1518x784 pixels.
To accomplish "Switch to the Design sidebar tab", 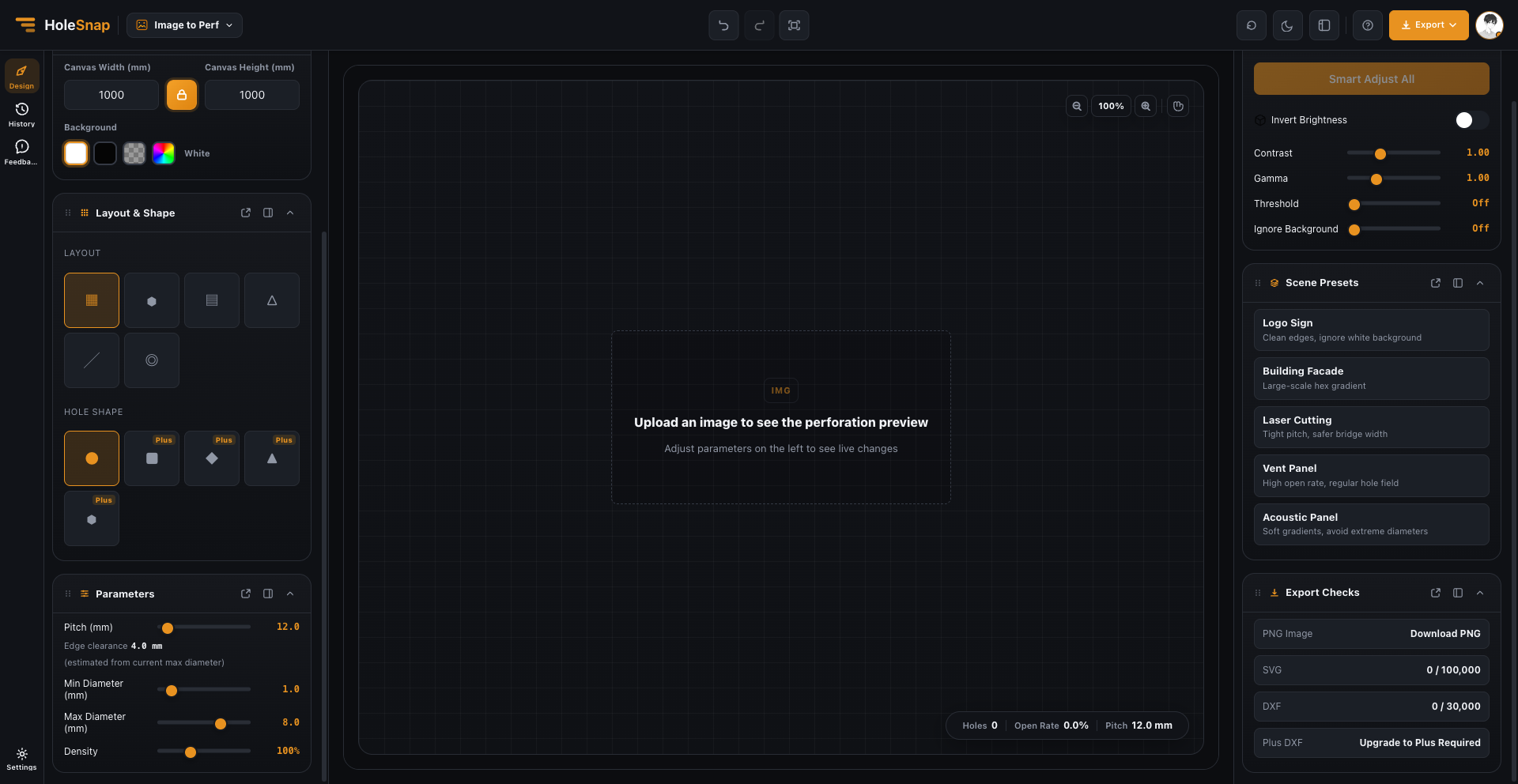I will click(x=21, y=76).
